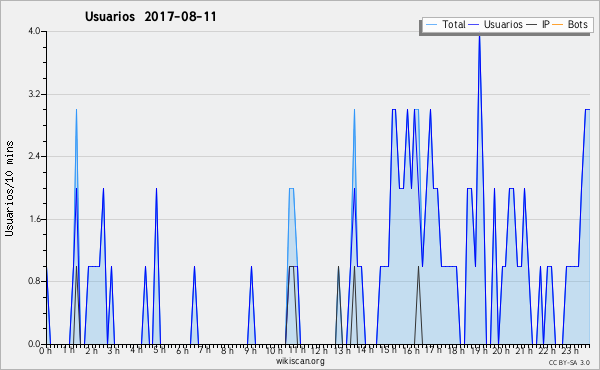
Task: Click the '15 h' x-axis label
Action: tap(388, 350)
